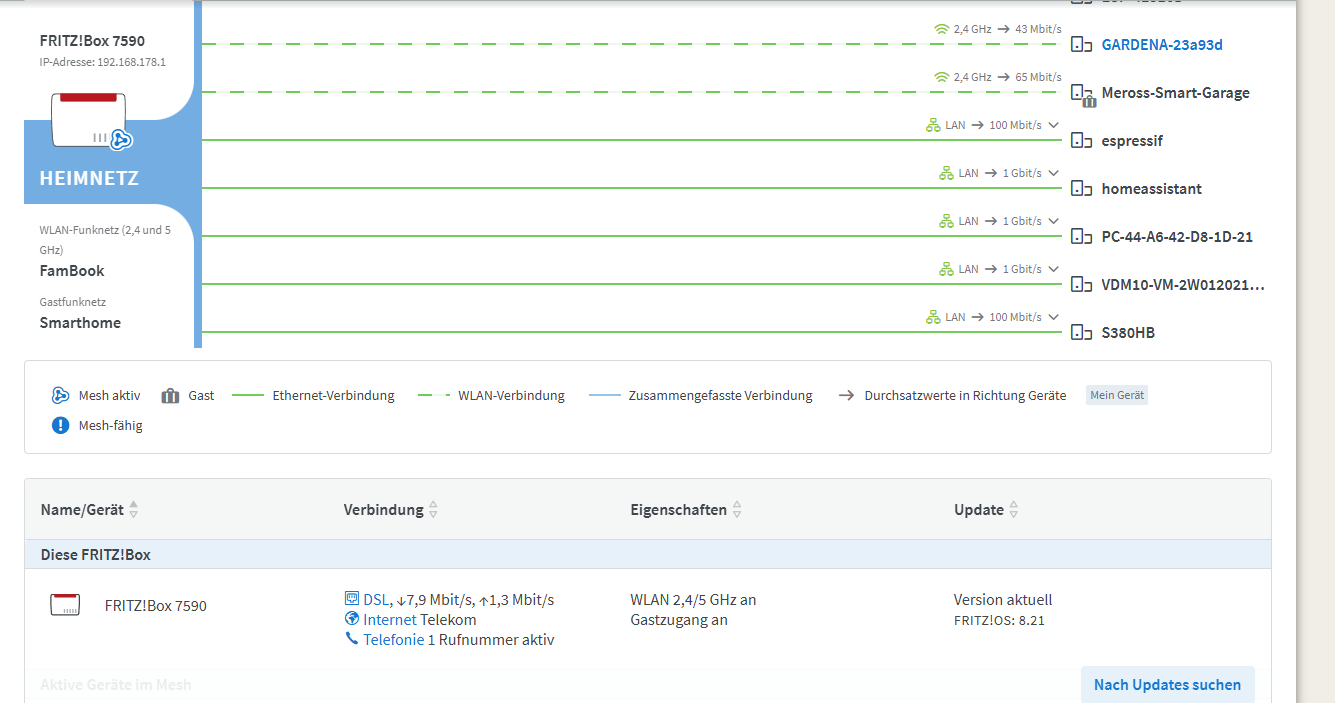Click the LAN icon on VDM10-VM connection

[946, 269]
